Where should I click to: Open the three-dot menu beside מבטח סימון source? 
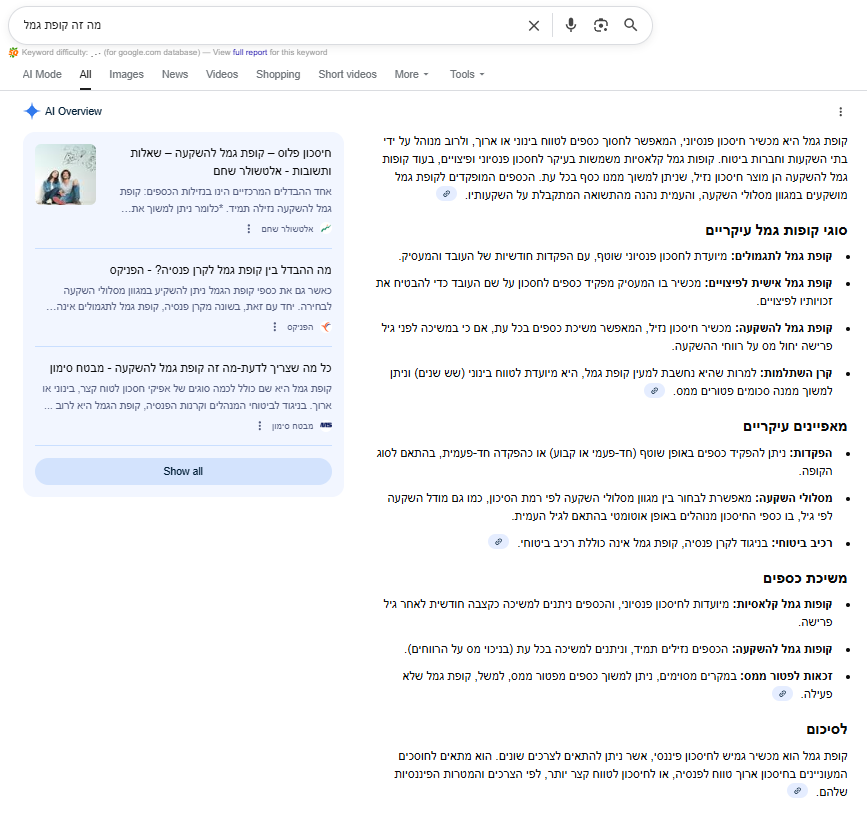[x=259, y=426]
